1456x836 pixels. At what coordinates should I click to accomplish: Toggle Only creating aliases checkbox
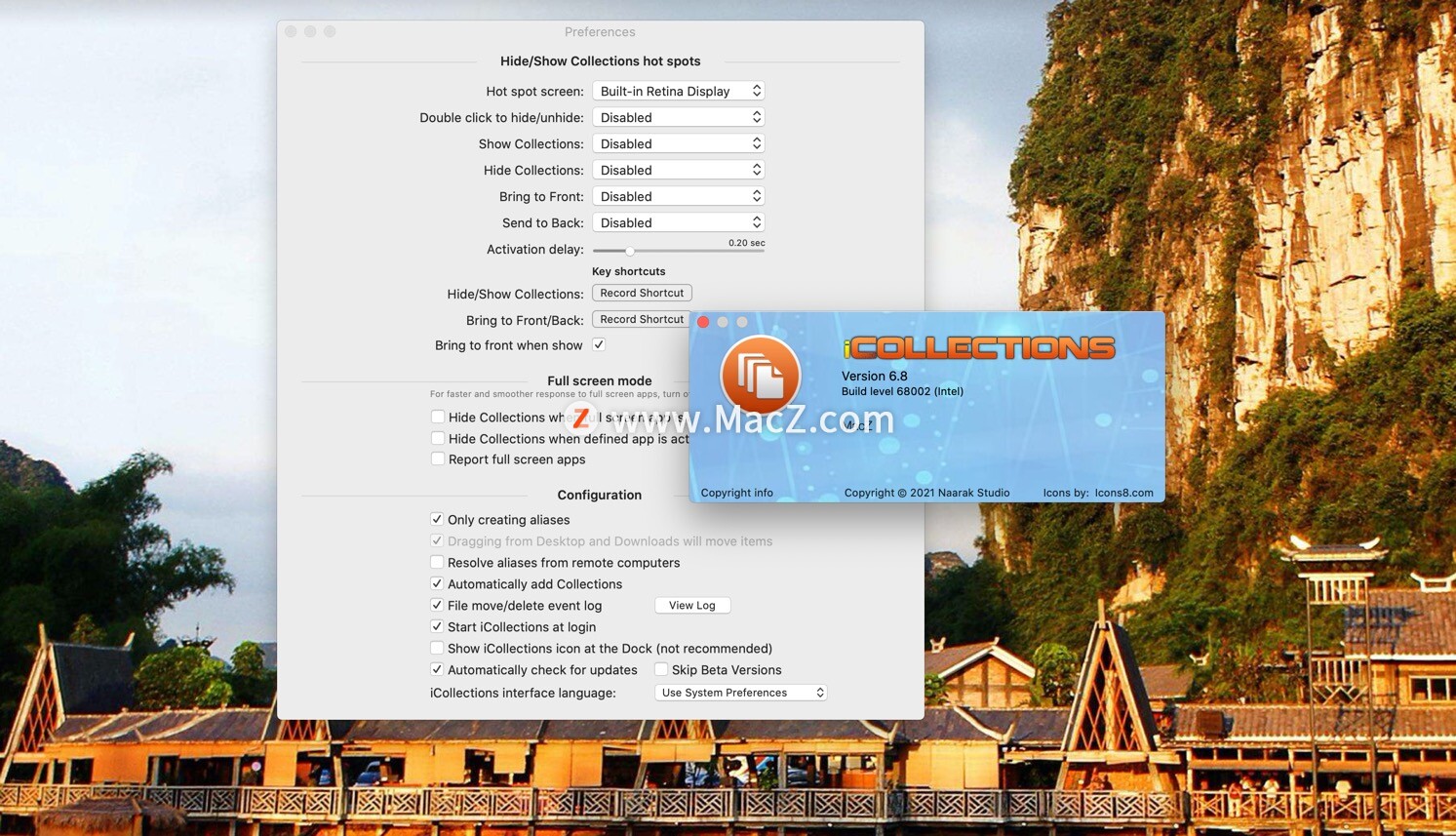(x=437, y=520)
